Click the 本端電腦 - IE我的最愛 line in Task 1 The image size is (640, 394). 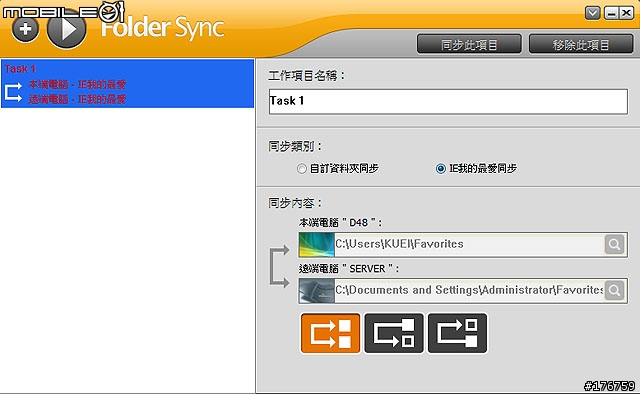point(77,85)
